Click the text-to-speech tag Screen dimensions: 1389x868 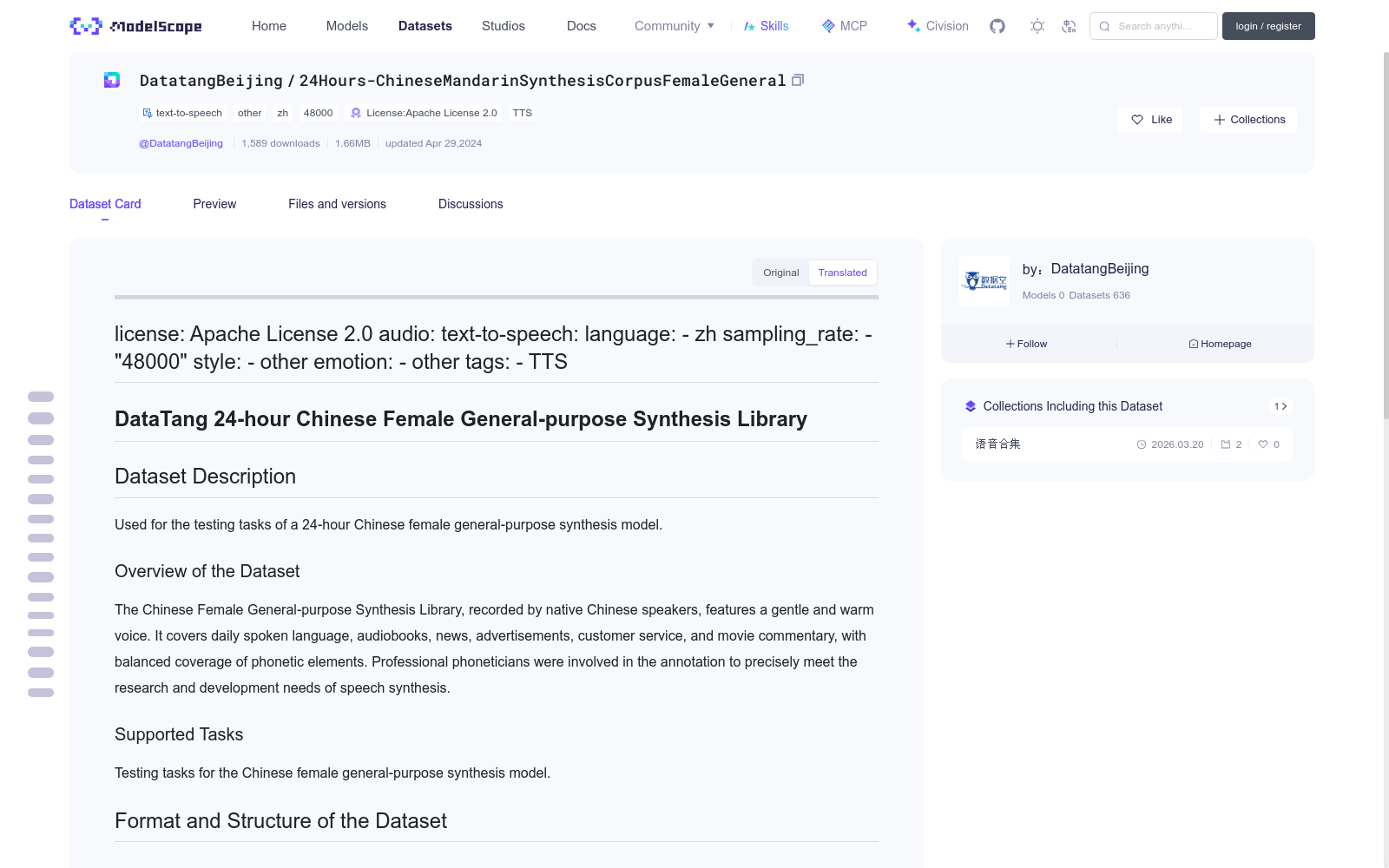point(182,113)
